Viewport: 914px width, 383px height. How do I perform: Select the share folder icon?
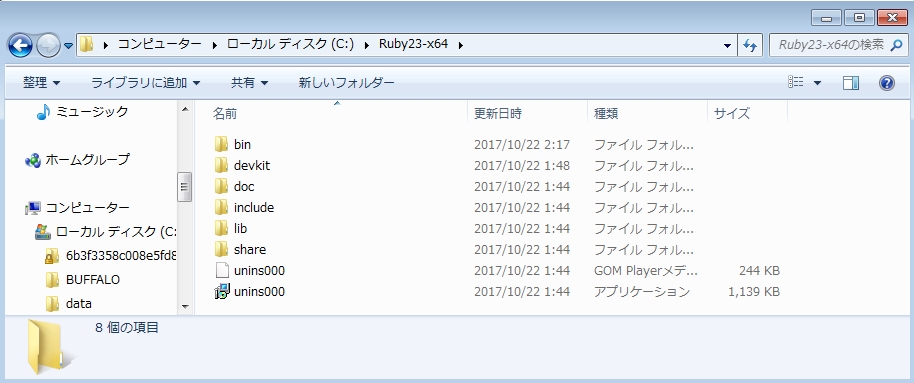click(x=221, y=249)
